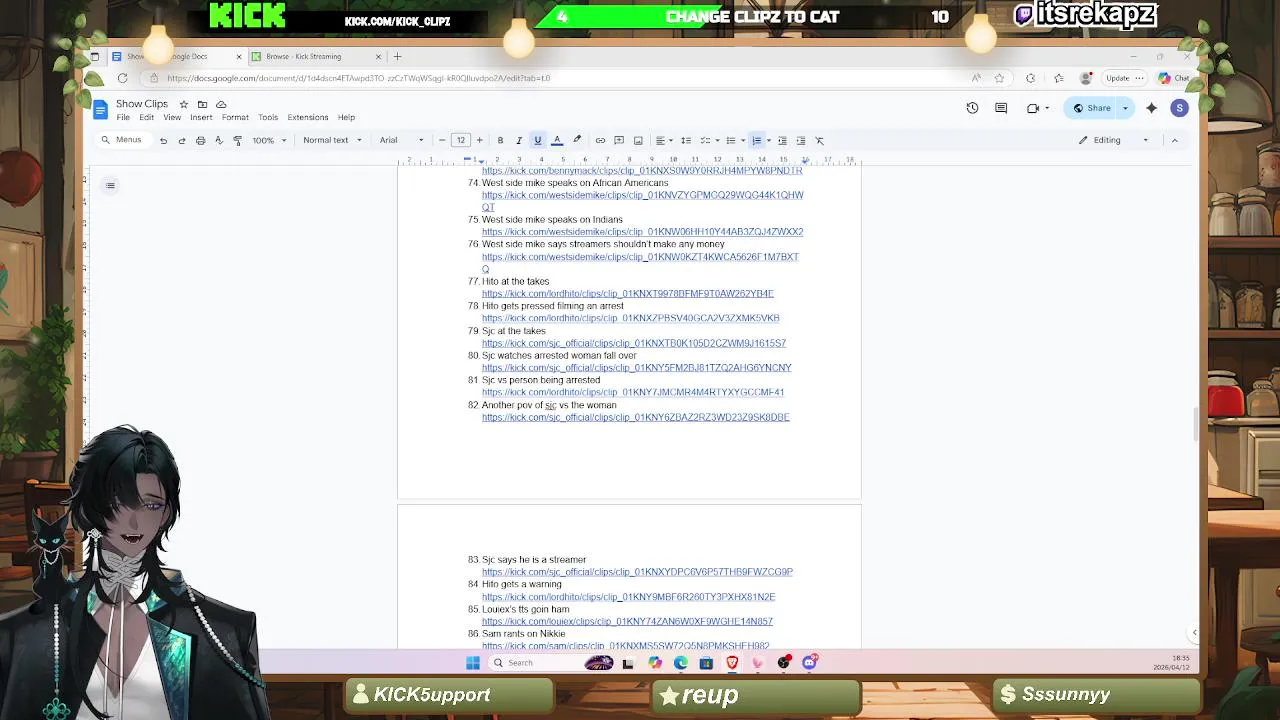Toggle bold formatting
The width and height of the screenshot is (1280, 720).
click(500, 140)
